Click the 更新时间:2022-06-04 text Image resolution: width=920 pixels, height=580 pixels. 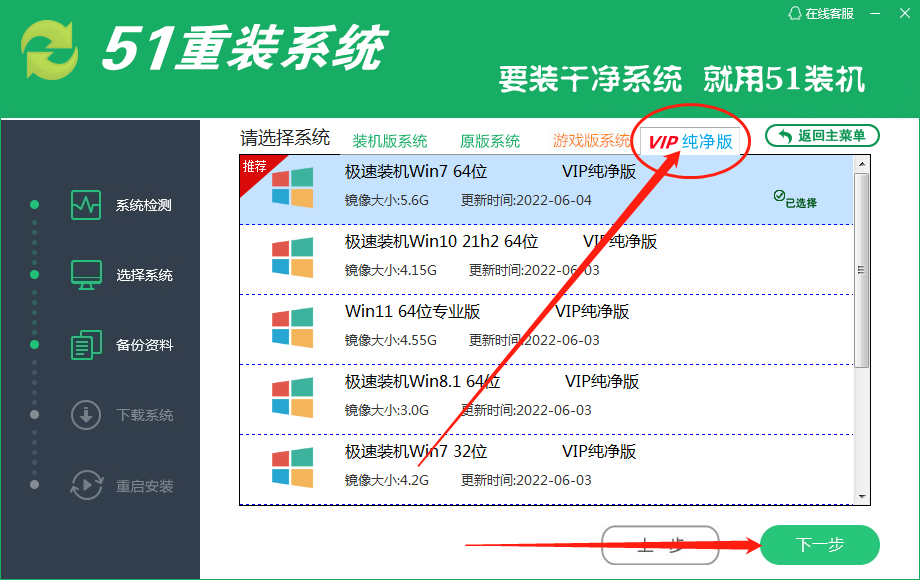coord(526,201)
